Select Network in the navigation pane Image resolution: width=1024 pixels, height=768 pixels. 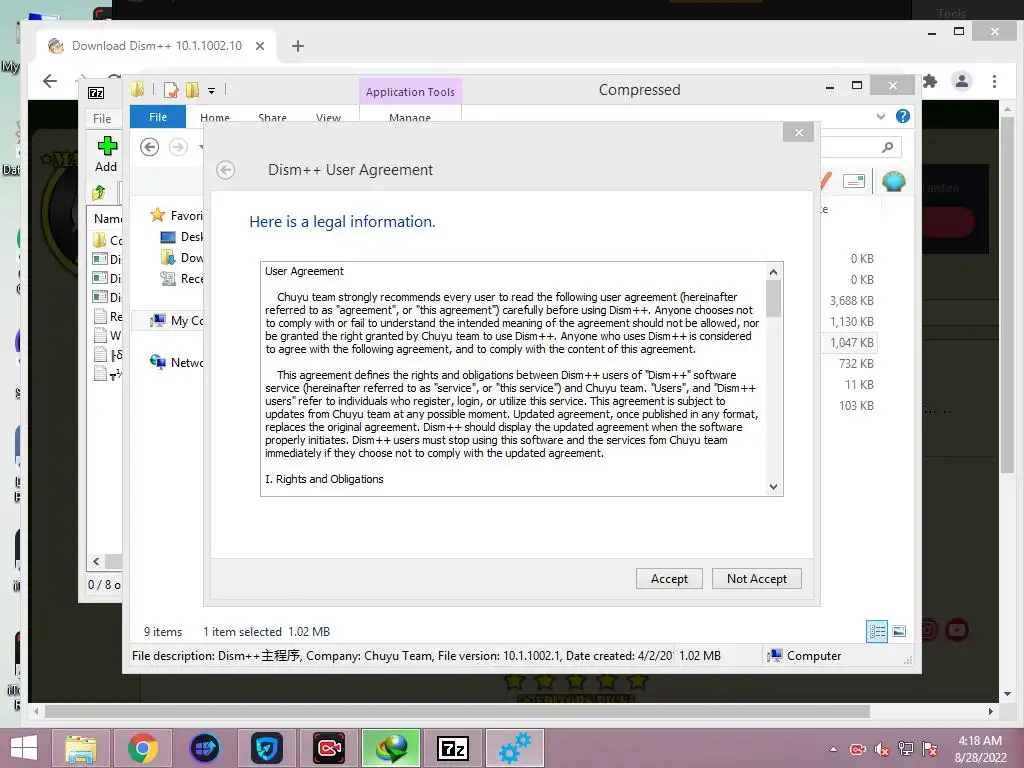tap(176, 362)
